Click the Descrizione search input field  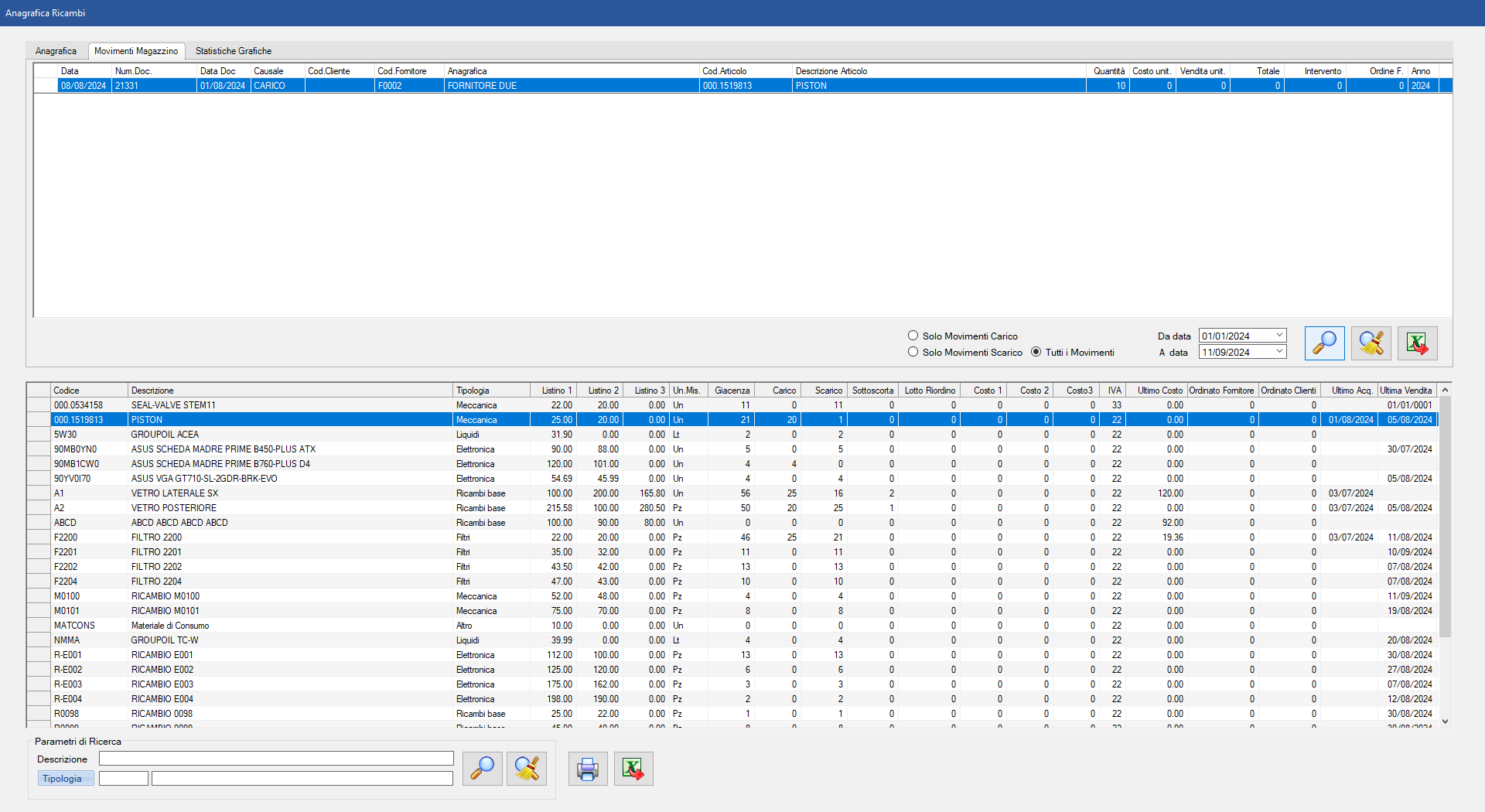(x=276, y=759)
